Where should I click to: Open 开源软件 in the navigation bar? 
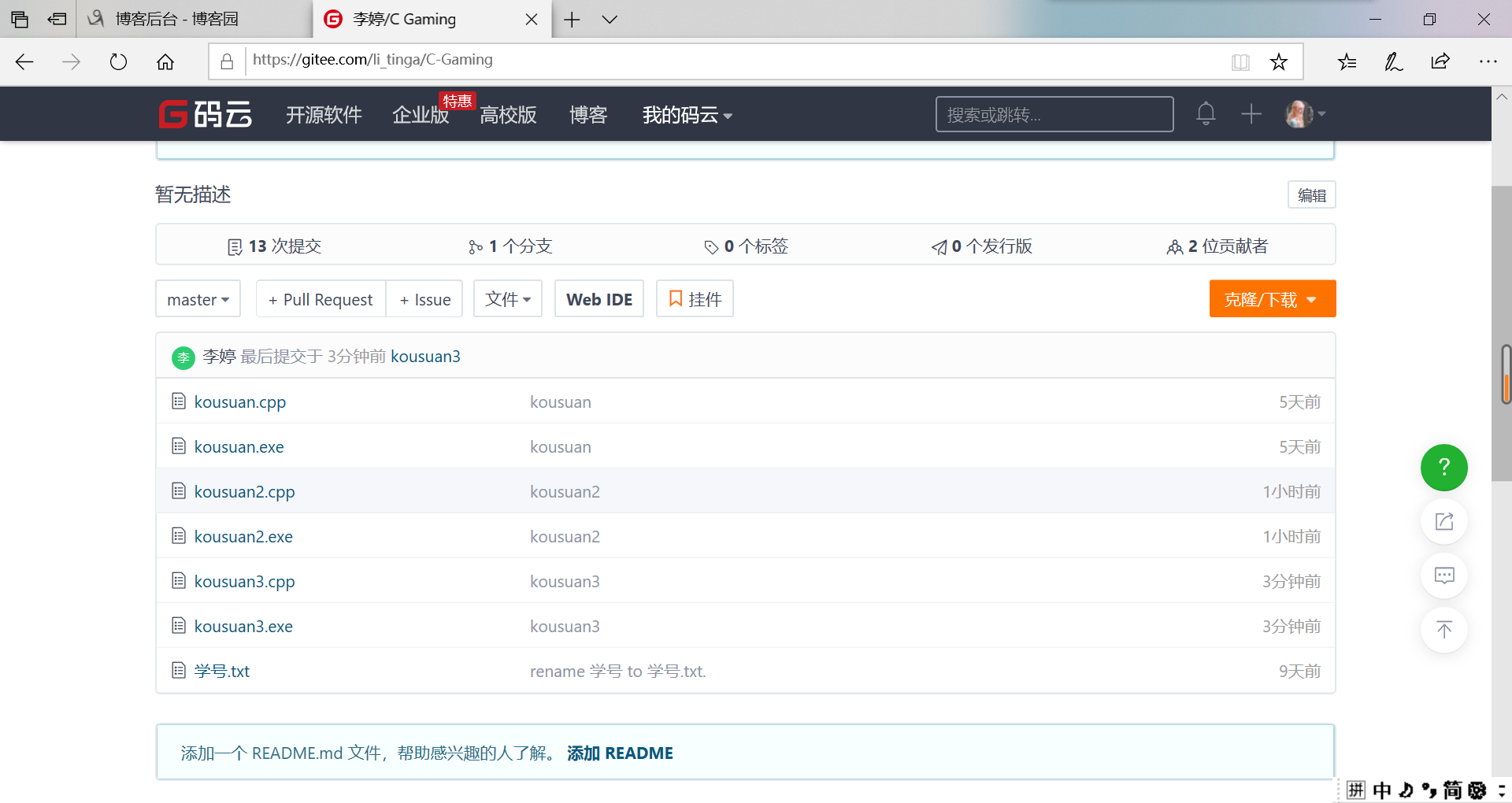[324, 115]
